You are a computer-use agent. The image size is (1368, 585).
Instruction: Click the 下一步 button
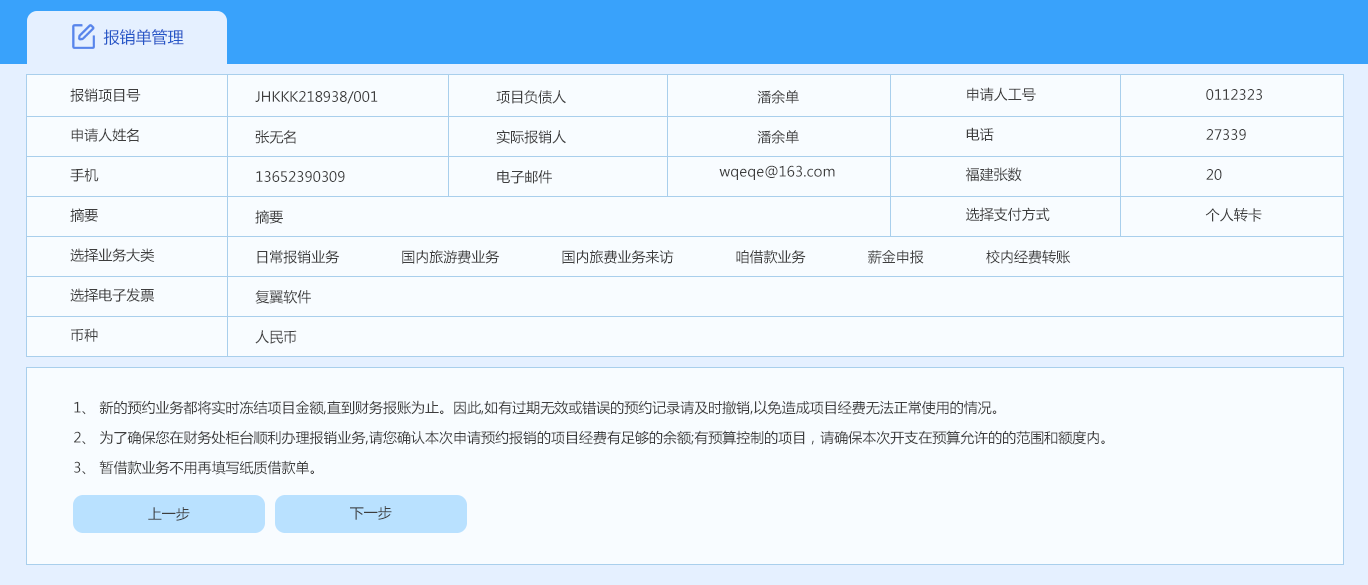coord(371,514)
